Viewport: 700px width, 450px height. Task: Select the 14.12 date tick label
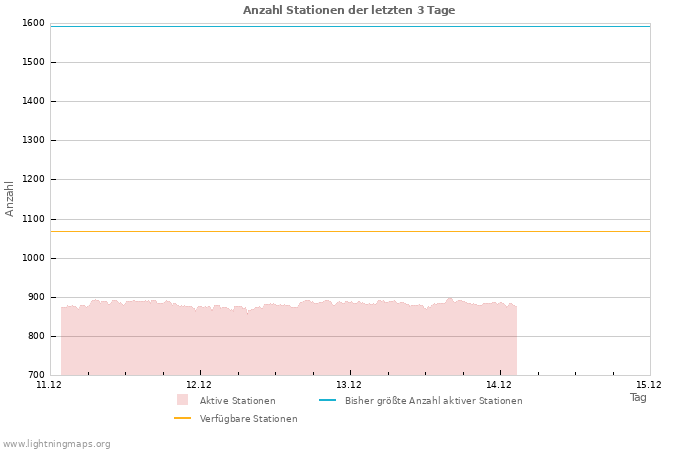click(499, 385)
